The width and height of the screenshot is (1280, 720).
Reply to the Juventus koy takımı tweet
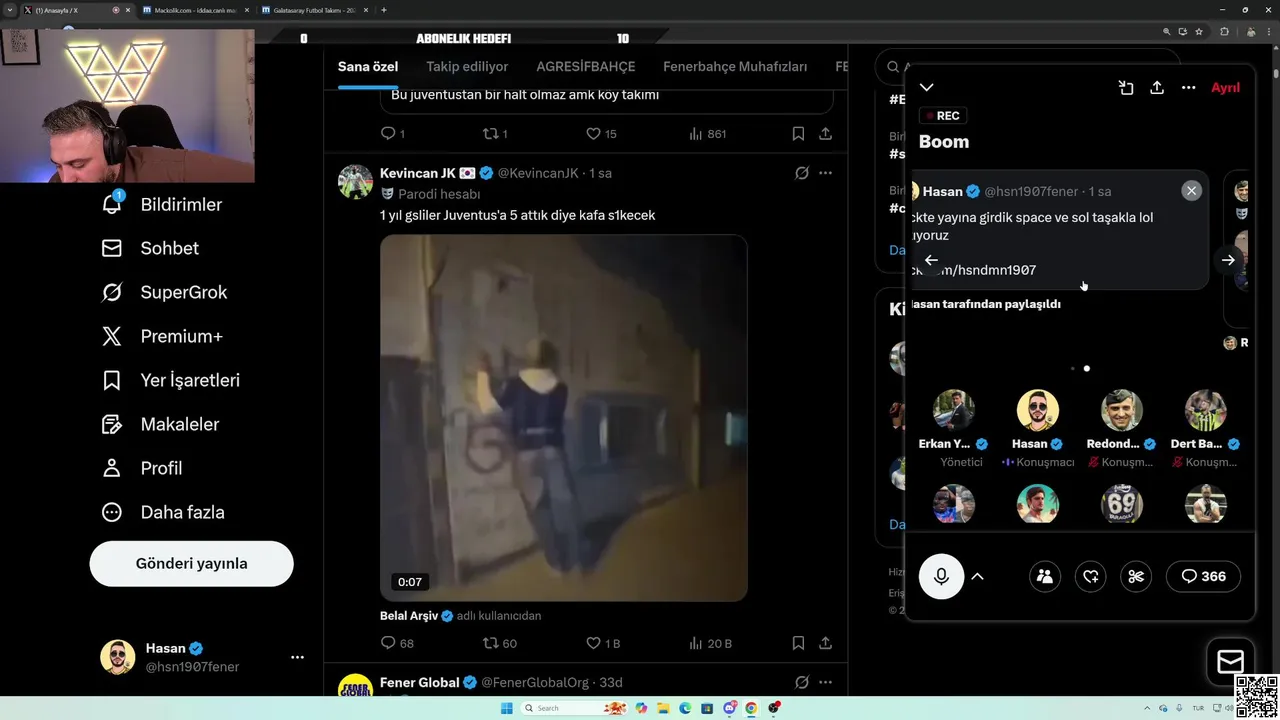tap(392, 133)
